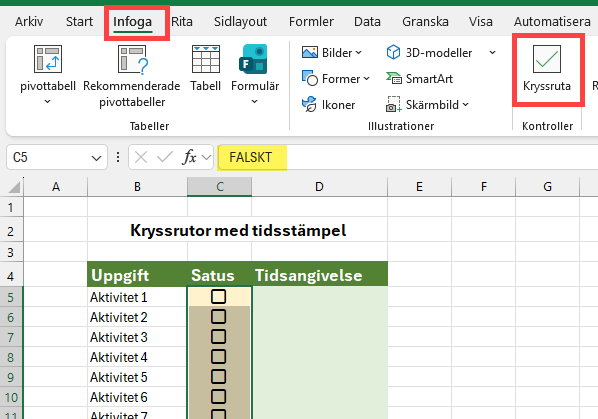Click the title Kryssrutor med tidsstämpel
The width and height of the screenshot is (598, 419).
[238, 230]
